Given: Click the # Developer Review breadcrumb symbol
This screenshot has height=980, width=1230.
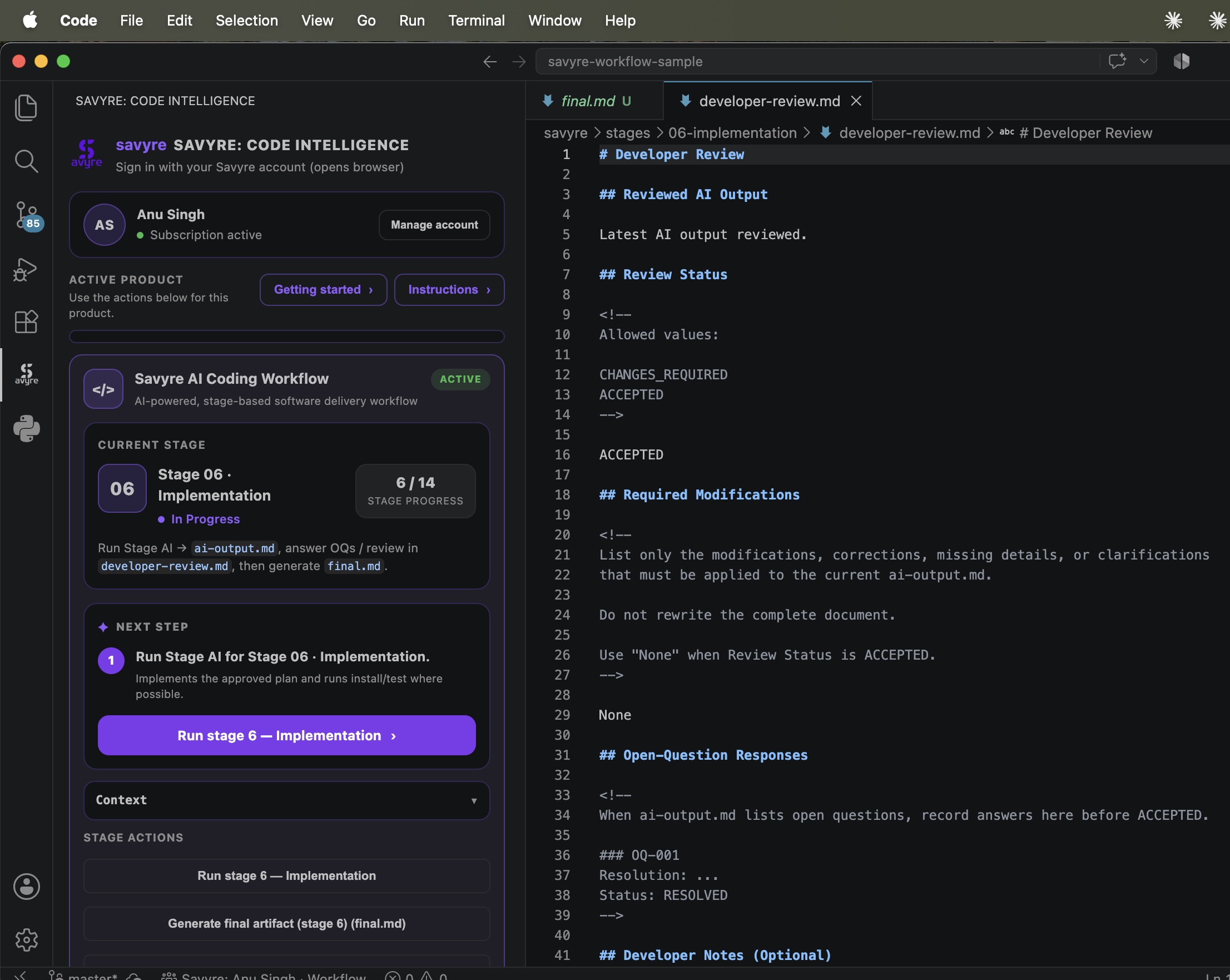Looking at the screenshot, I should 1085,133.
